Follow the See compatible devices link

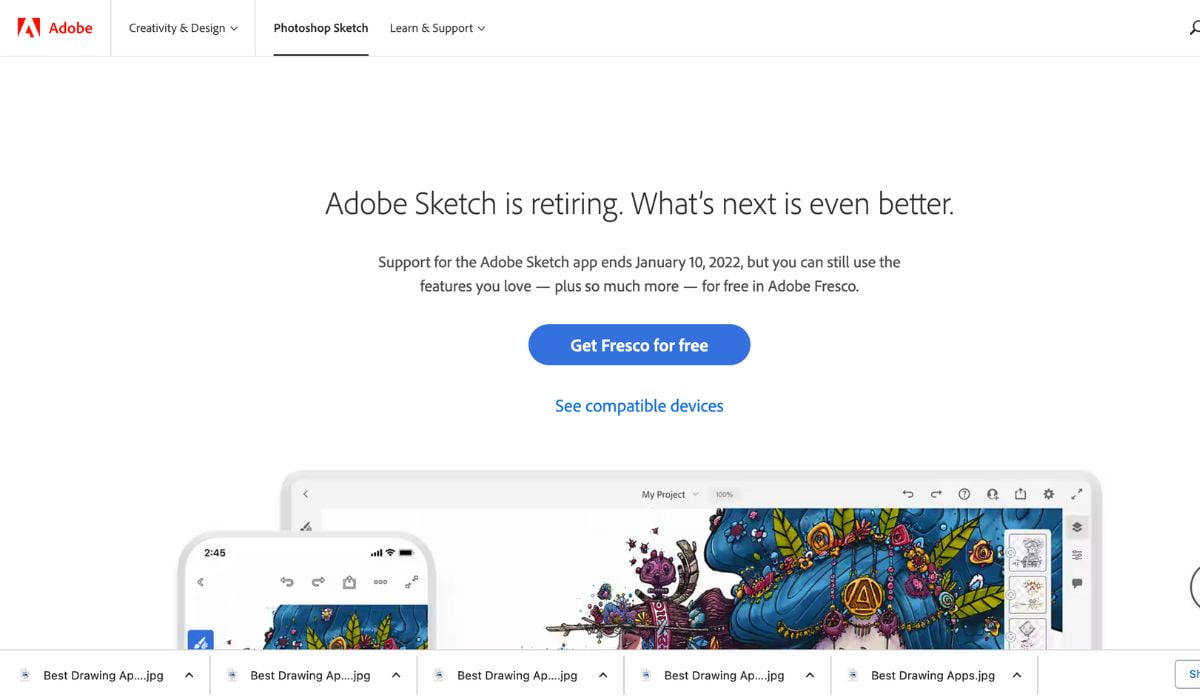tap(639, 405)
